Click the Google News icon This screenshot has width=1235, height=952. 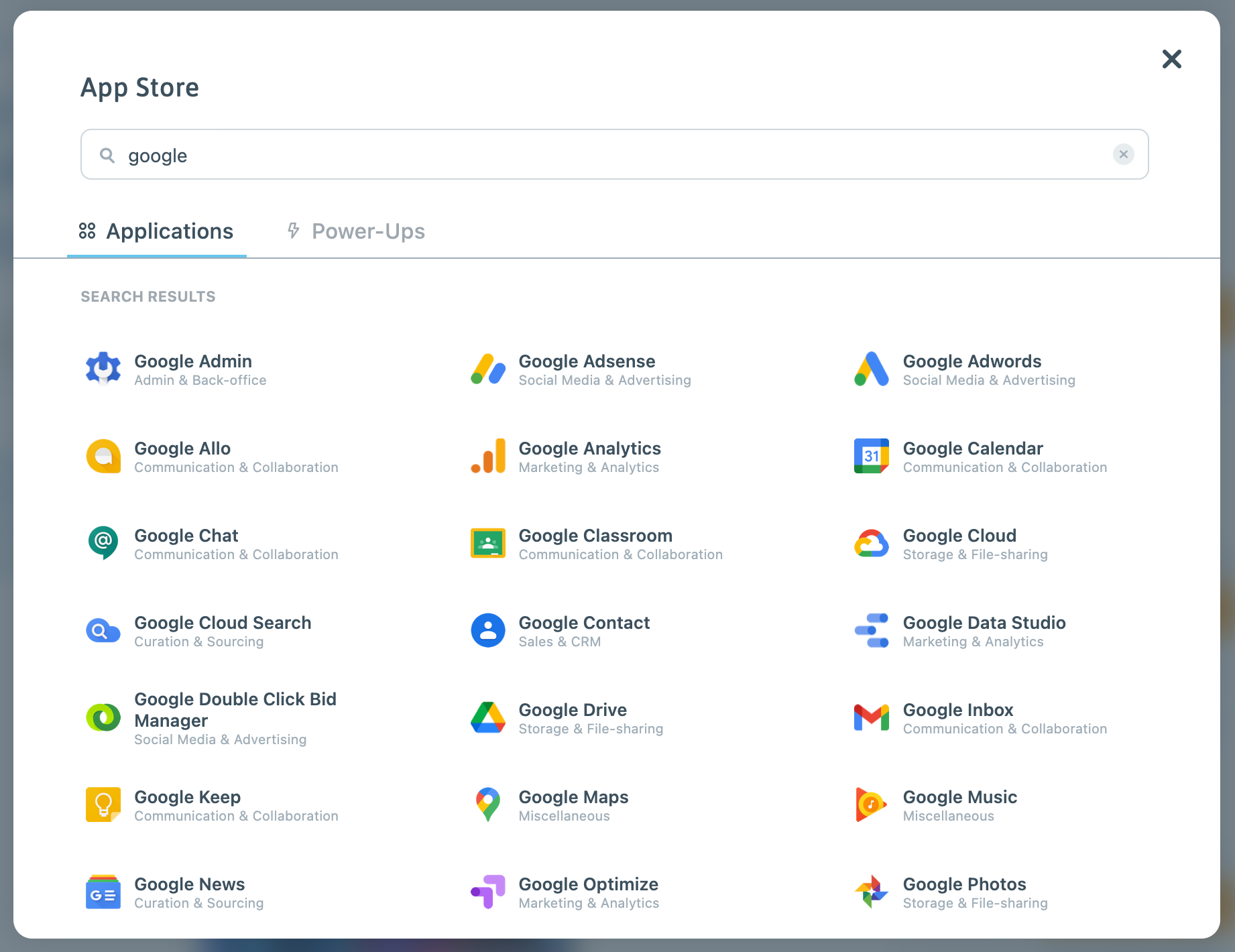click(103, 892)
